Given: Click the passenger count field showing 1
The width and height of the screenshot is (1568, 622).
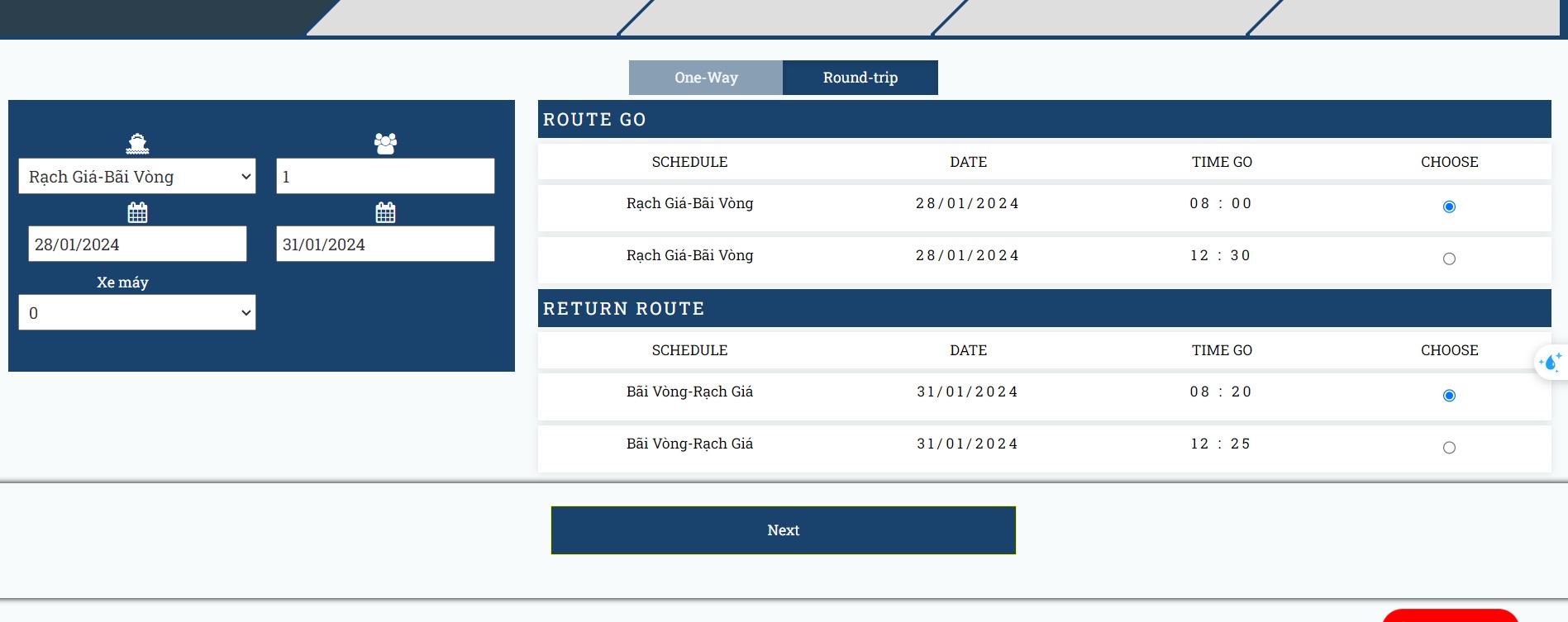Looking at the screenshot, I should pos(385,175).
